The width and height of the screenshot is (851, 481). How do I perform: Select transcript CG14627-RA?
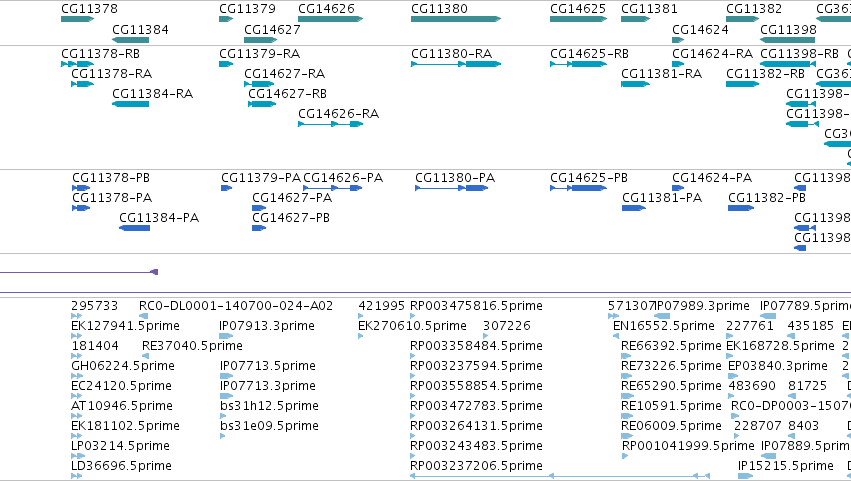[x=284, y=74]
